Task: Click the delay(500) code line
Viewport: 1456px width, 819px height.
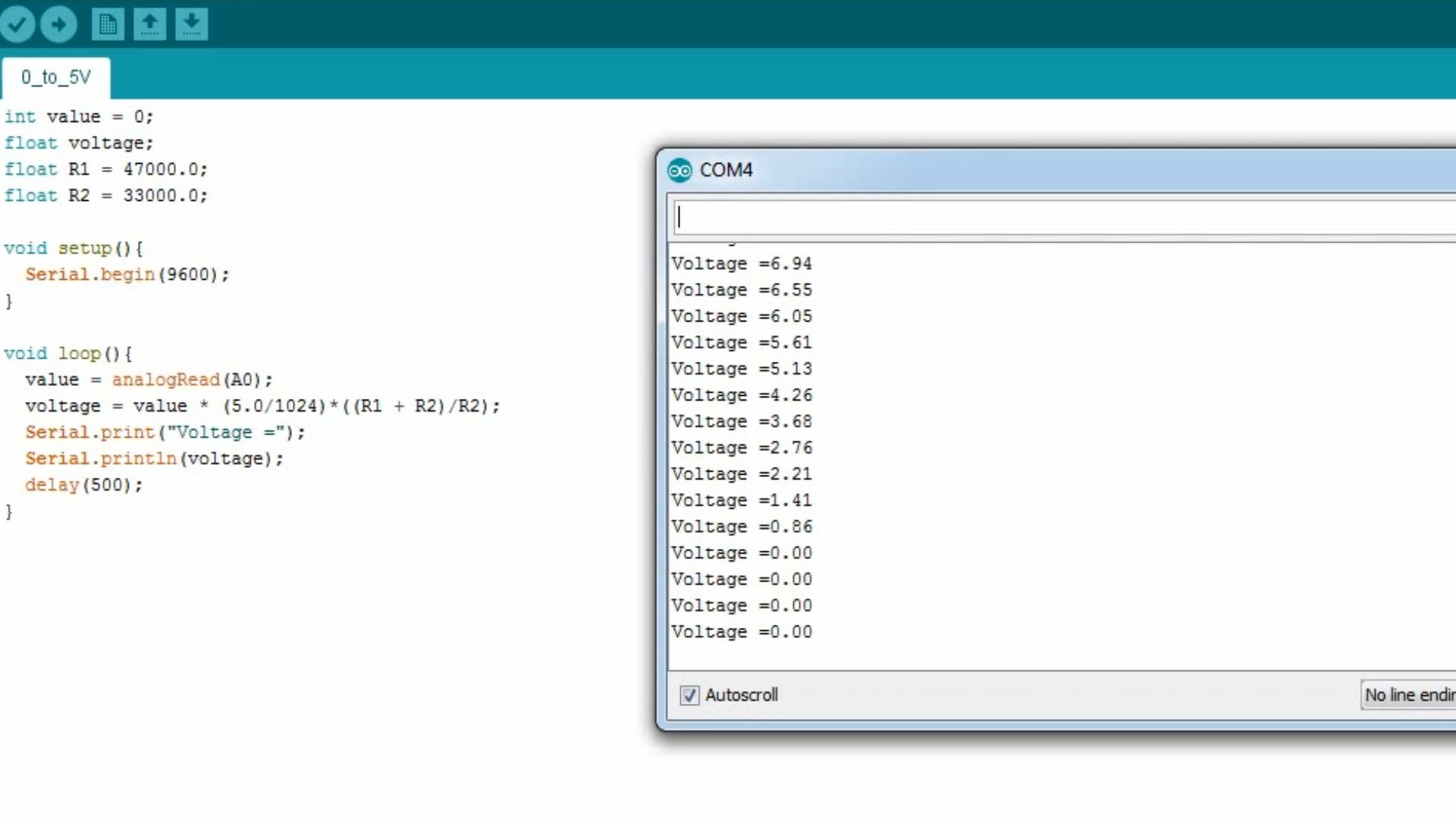Action: 83,485
